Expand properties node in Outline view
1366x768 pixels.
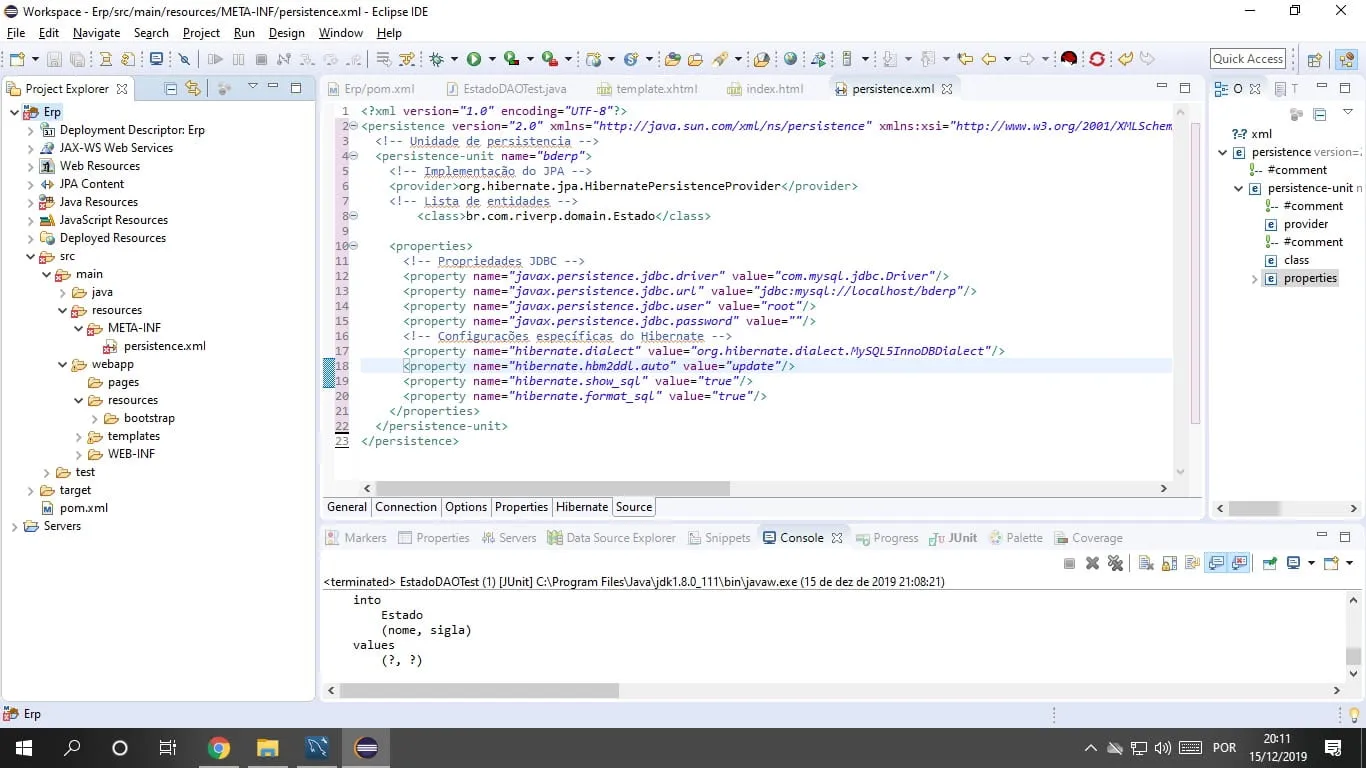1254,279
